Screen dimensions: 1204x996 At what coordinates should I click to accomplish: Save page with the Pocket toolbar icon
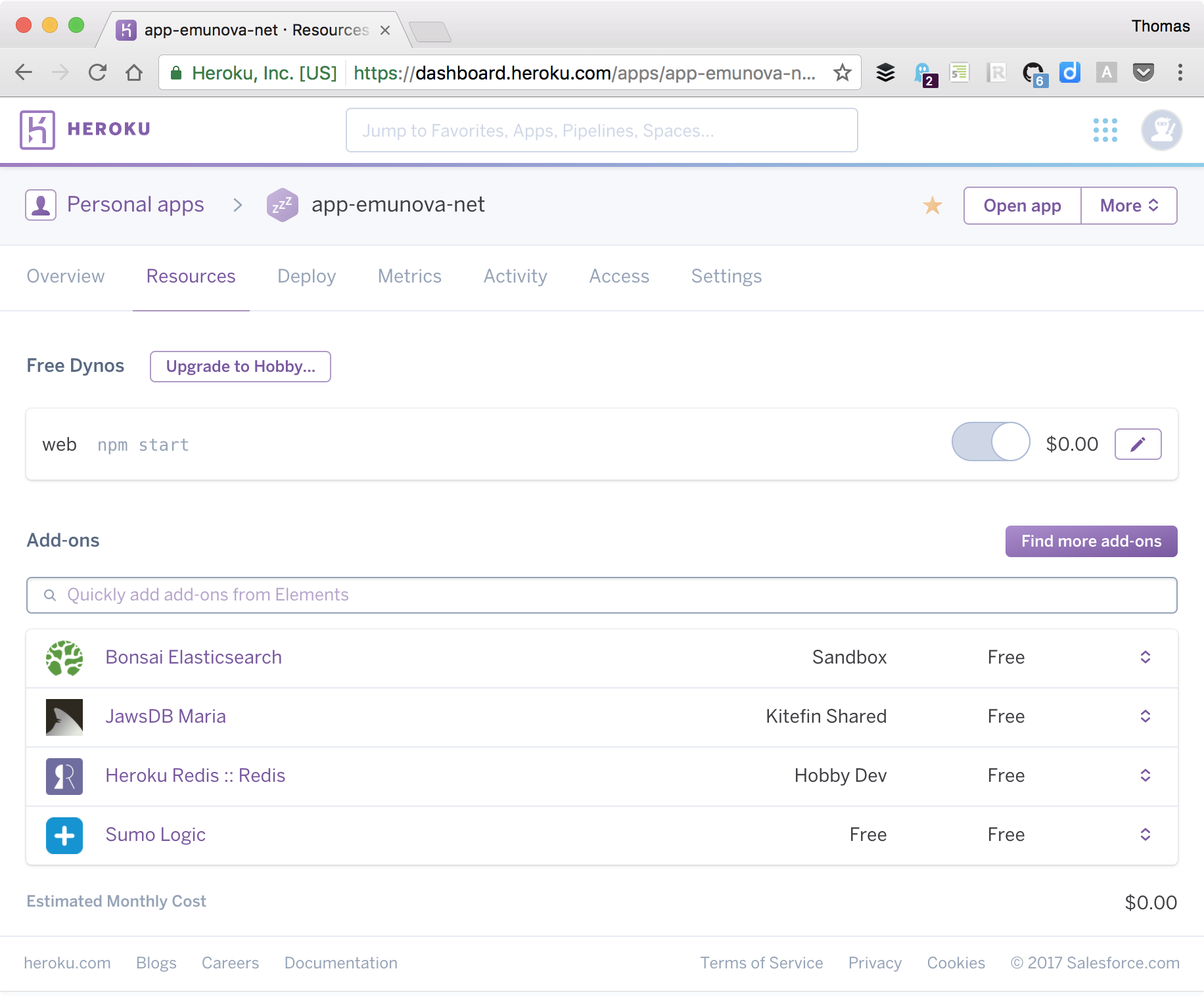[x=1144, y=73]
